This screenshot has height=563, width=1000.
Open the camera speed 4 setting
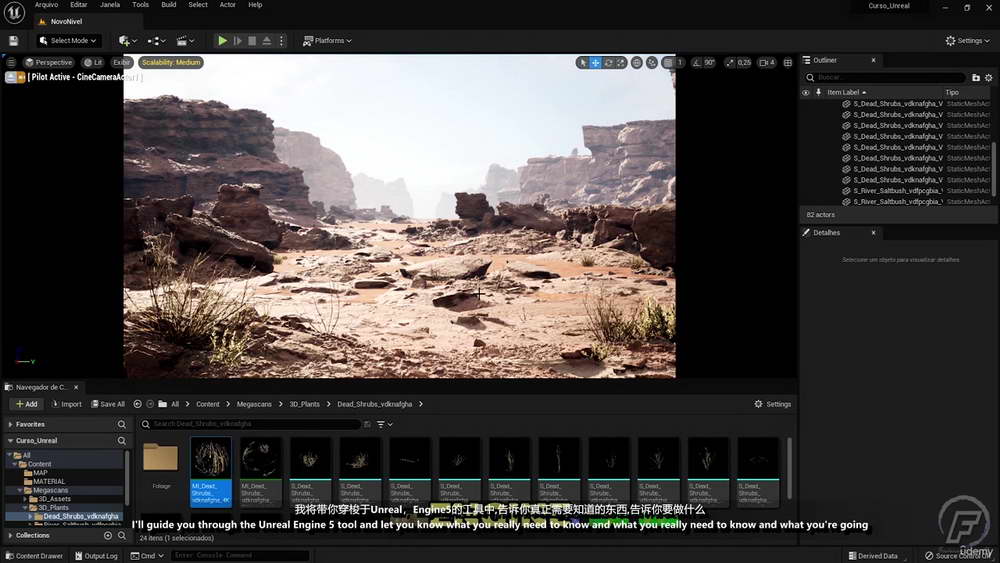tap(767, 62)
